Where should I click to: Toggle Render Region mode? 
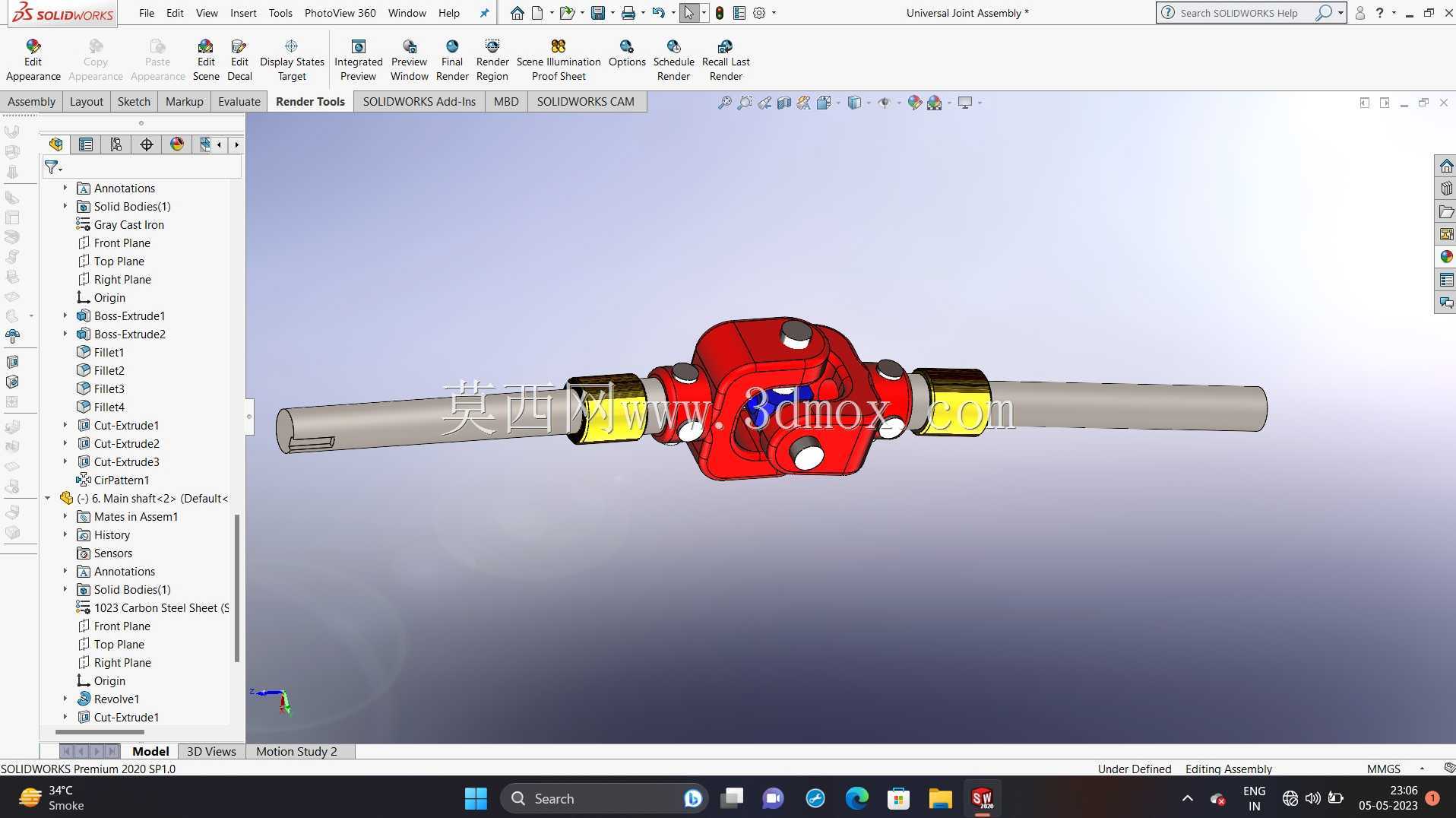point(492,60)
